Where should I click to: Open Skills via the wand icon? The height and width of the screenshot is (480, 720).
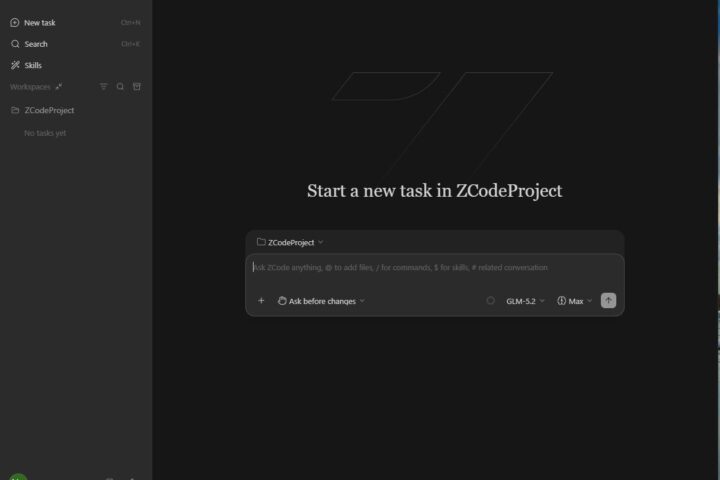click(x=15, y=65)
